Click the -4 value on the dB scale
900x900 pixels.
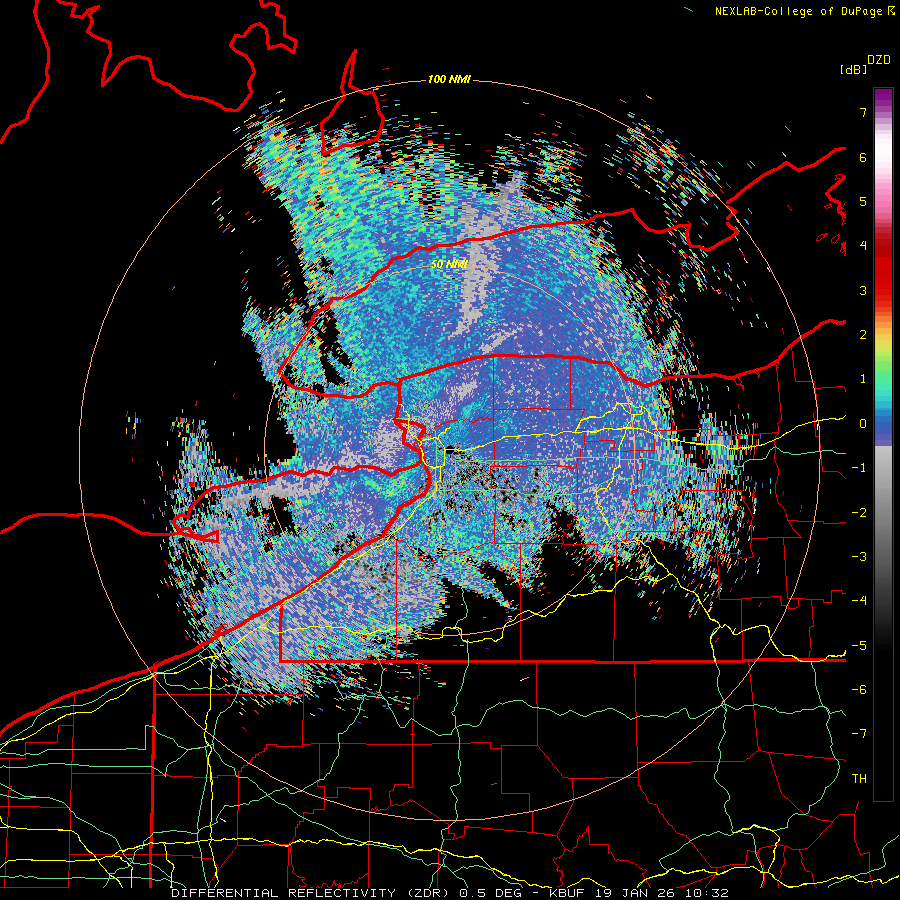(859, 601)
